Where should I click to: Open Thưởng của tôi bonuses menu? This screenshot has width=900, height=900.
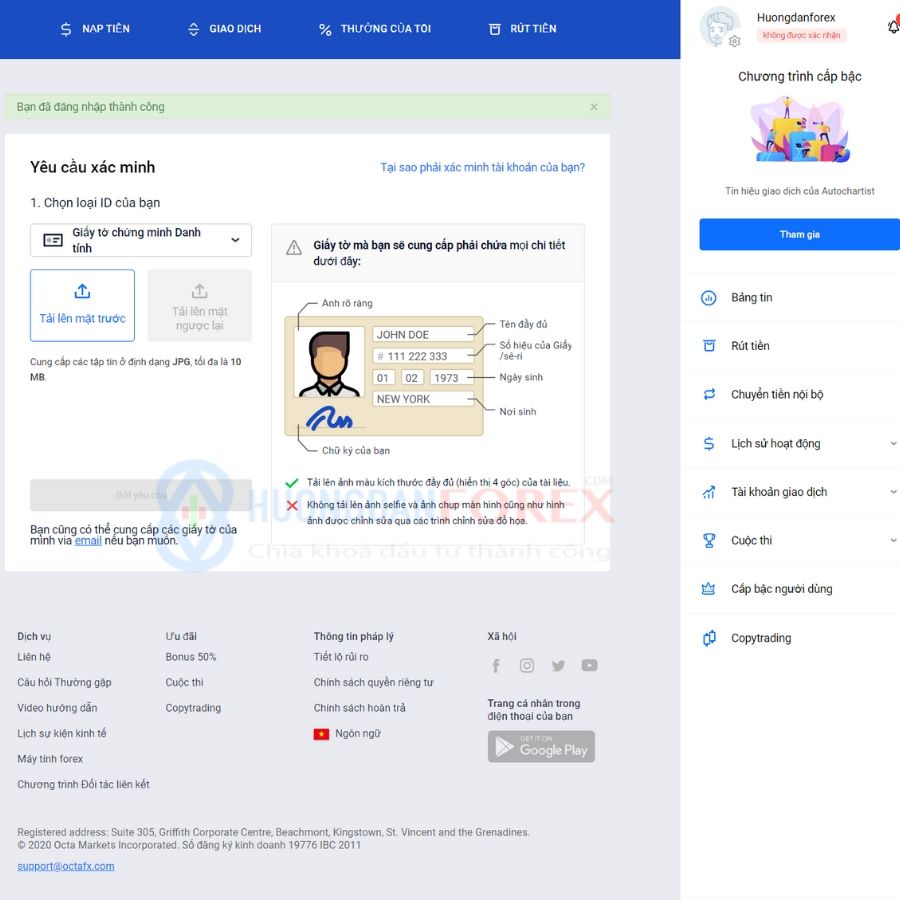tap(375, 29)
